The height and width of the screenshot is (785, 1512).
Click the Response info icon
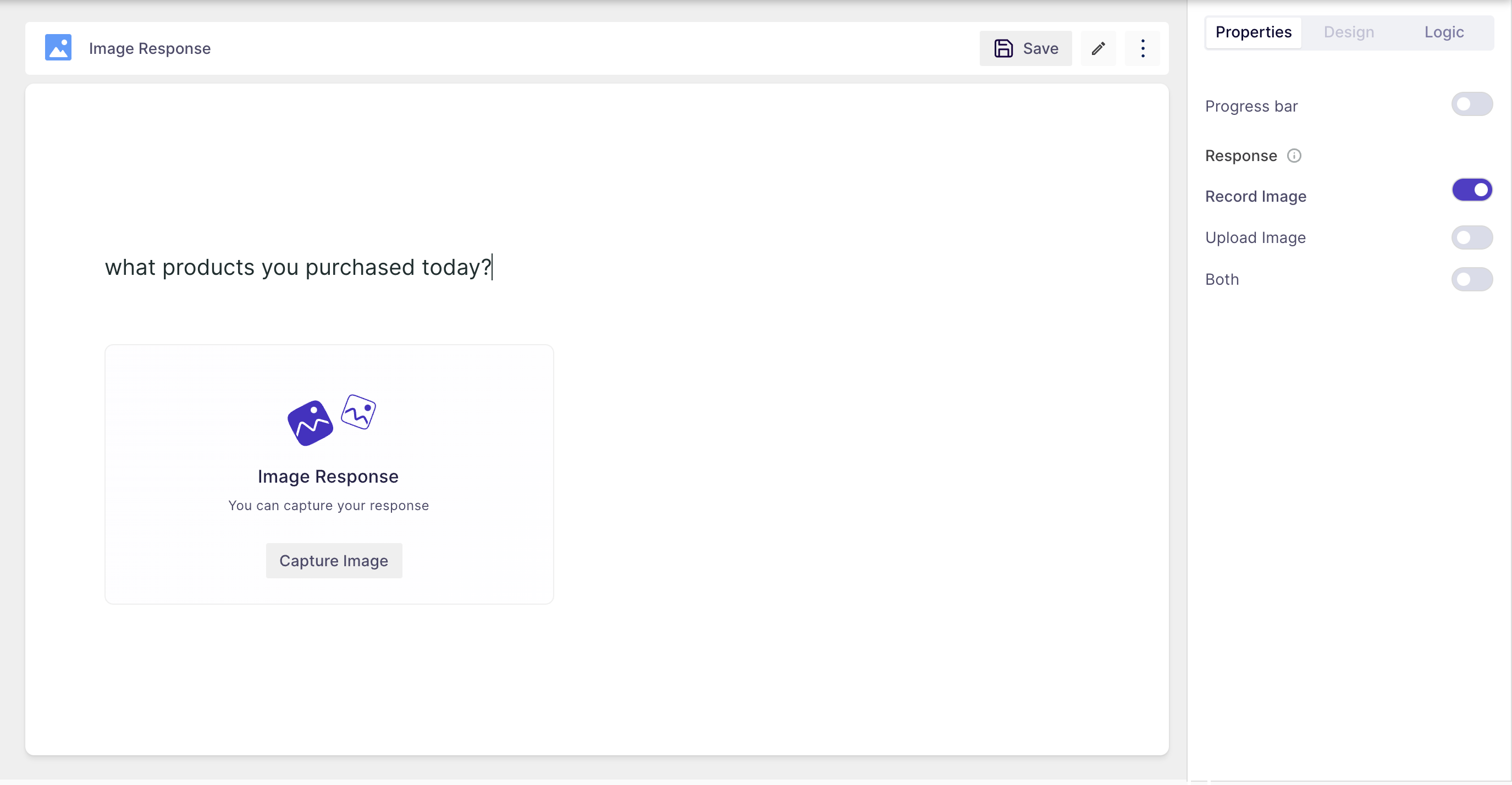click(x=1294, y=156)
